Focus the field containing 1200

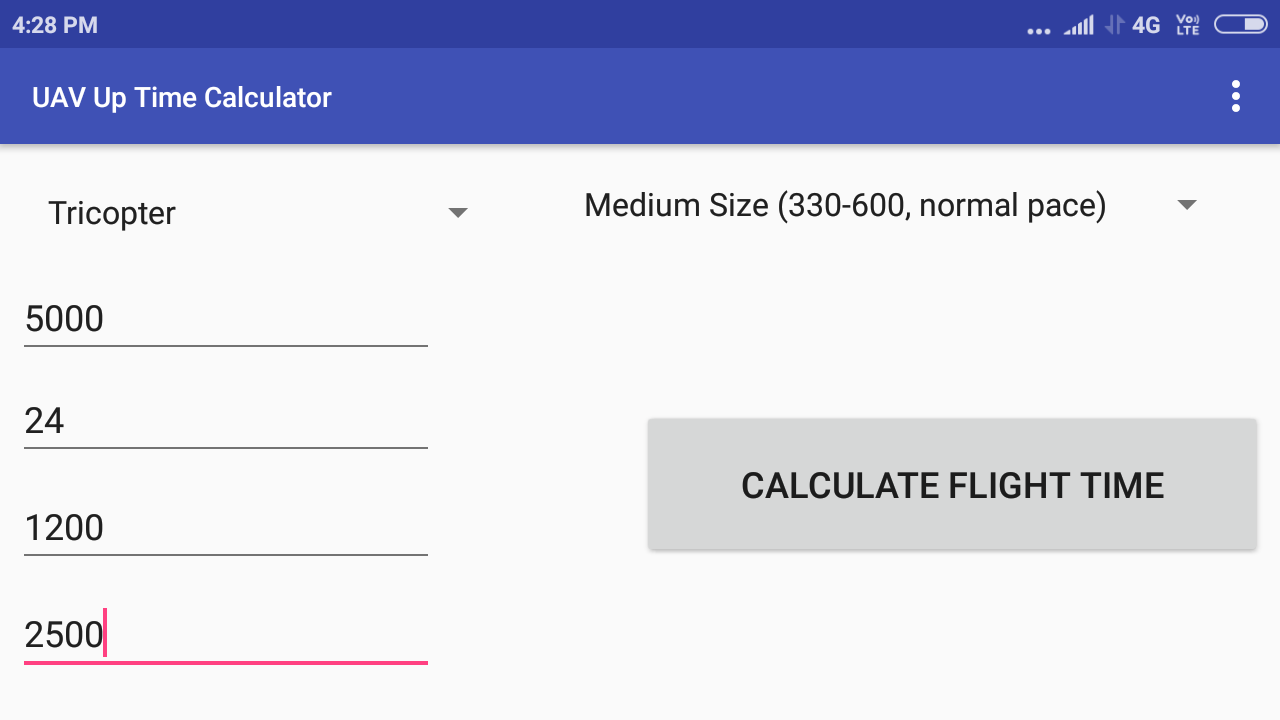pyautogui.click(x=225, y=527)
